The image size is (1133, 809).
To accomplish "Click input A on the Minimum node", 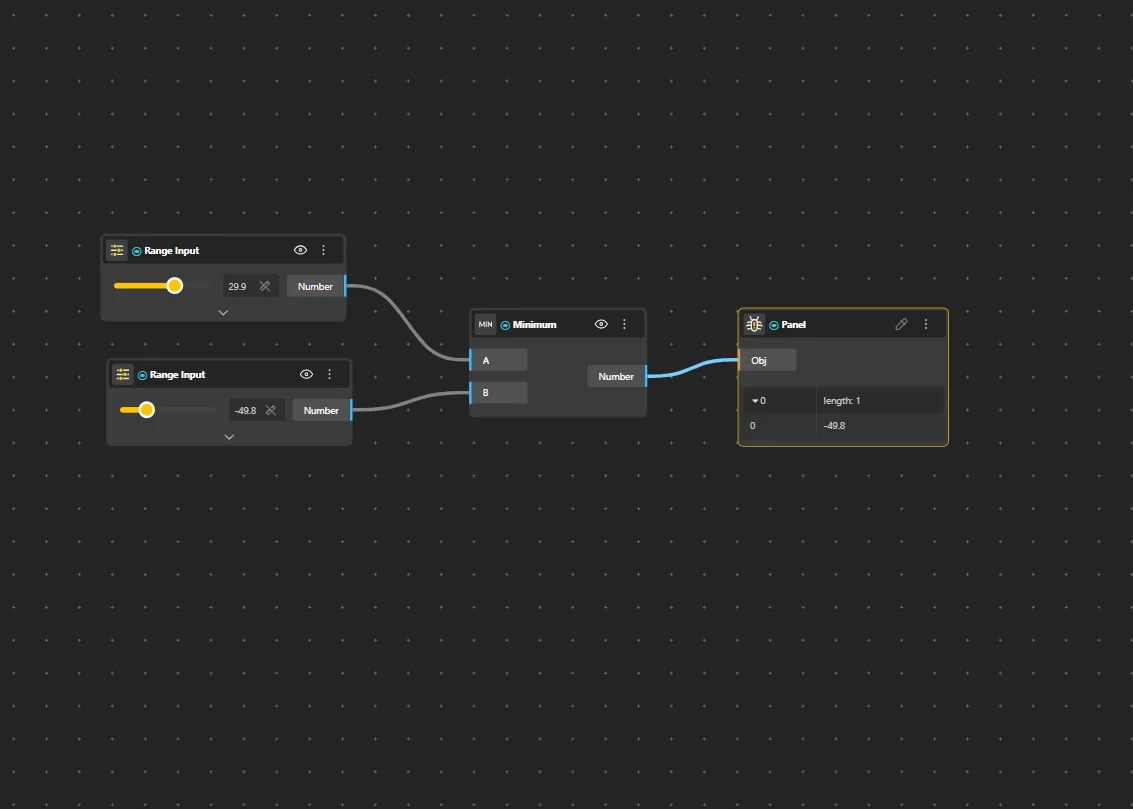I will (x=499, y=360).
